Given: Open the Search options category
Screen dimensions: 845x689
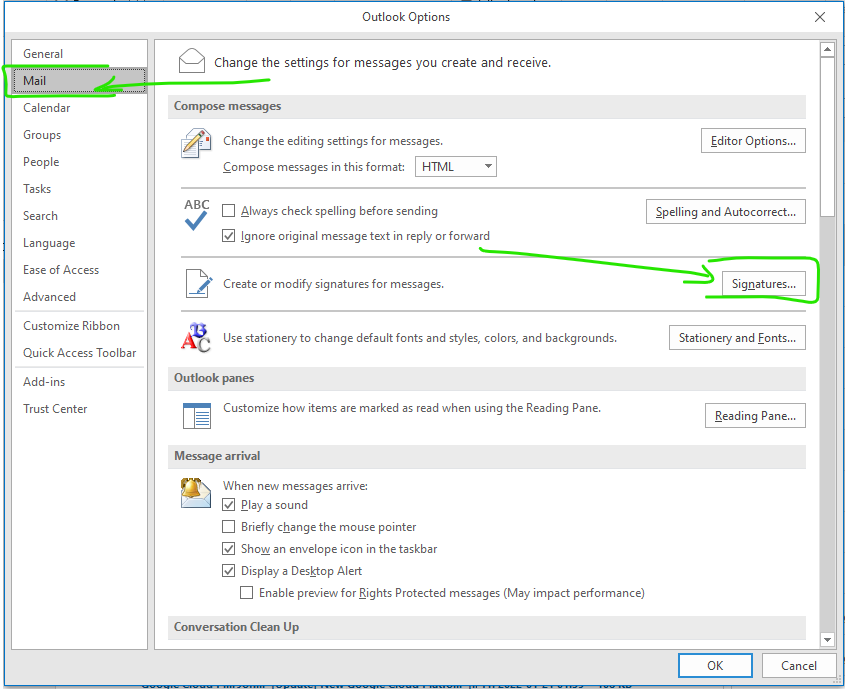Looking at the screenshot, I should click(x=79, y=215).
